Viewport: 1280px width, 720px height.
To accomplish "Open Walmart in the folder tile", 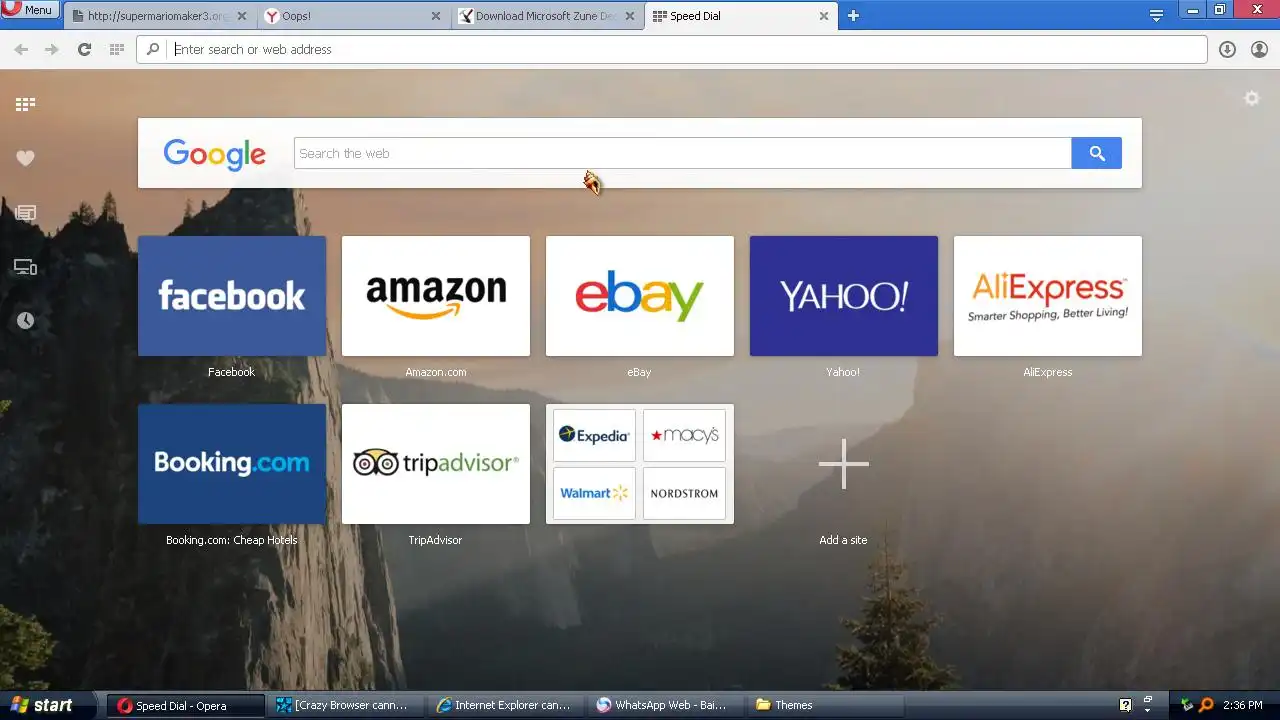I will [x=594, y=493].
